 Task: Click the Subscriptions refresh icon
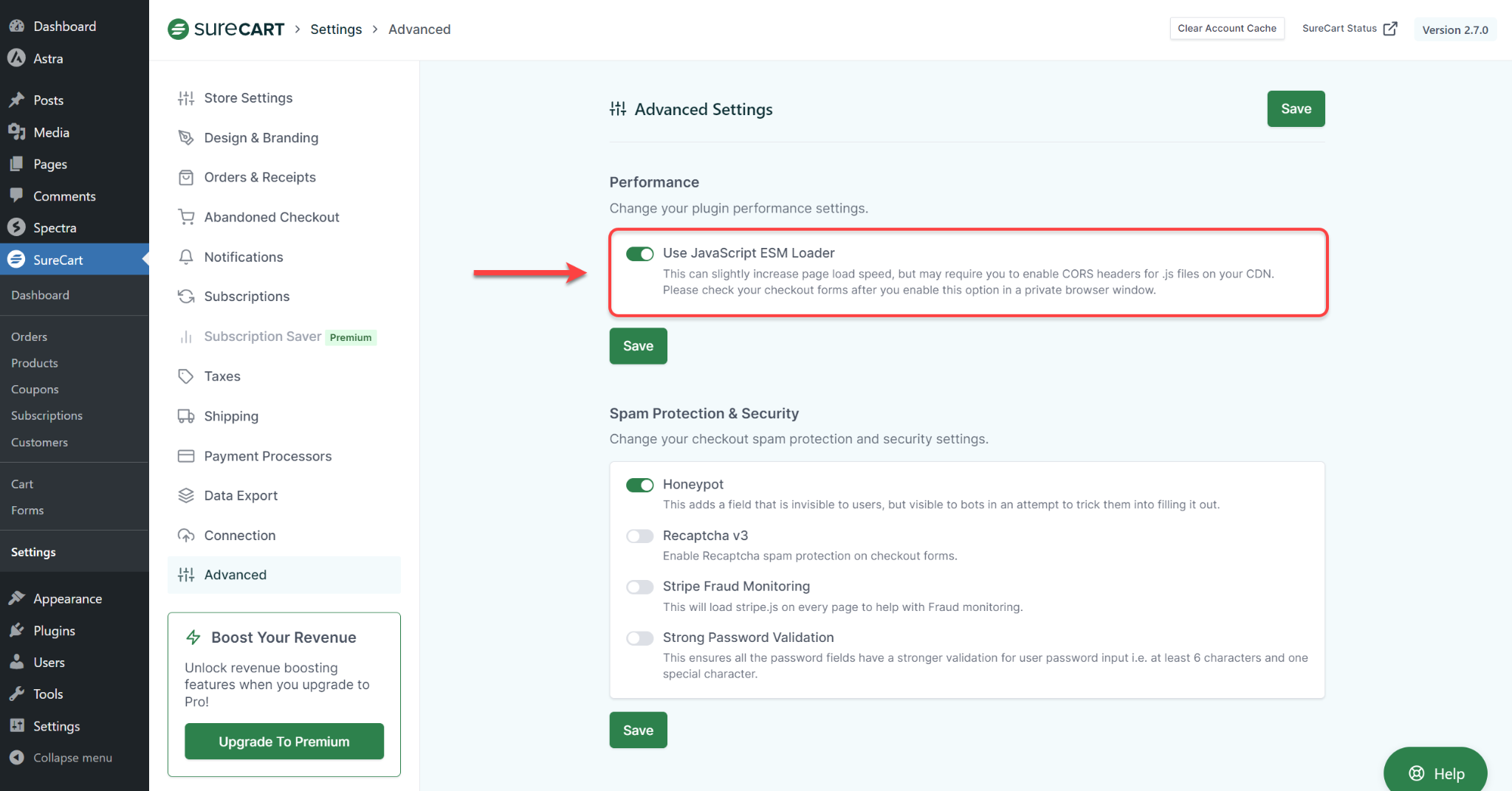(186, 297)
